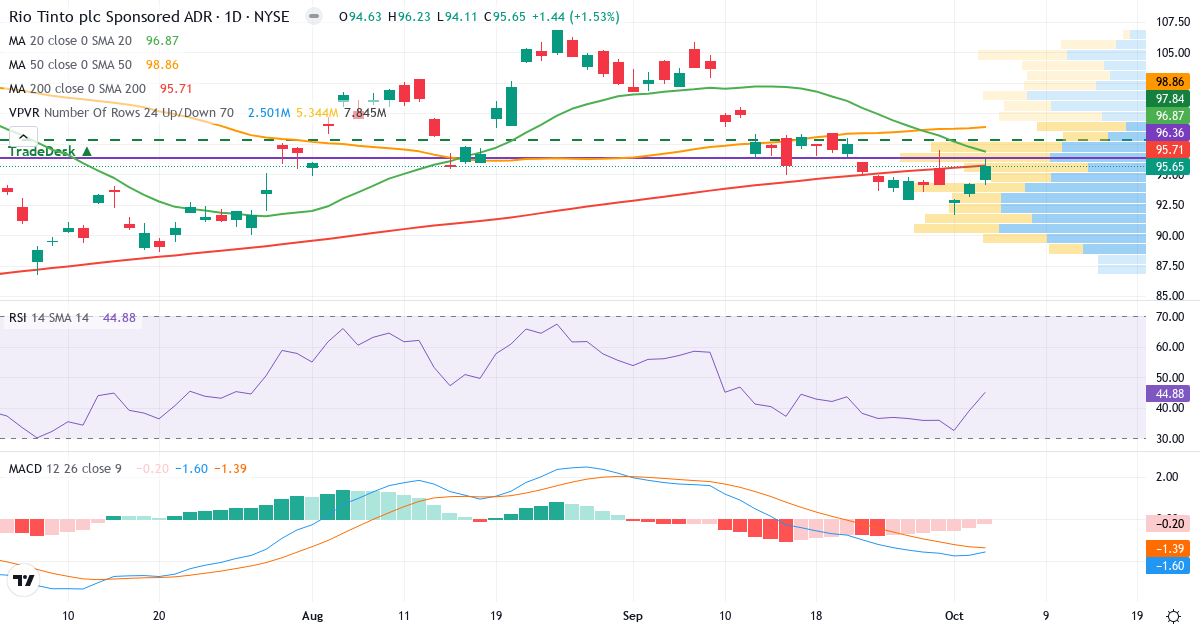Image resolution: width=1200 pixels, height=630 pixels.
Task: Click the MACD legend value -1.60
Action: 192,468
